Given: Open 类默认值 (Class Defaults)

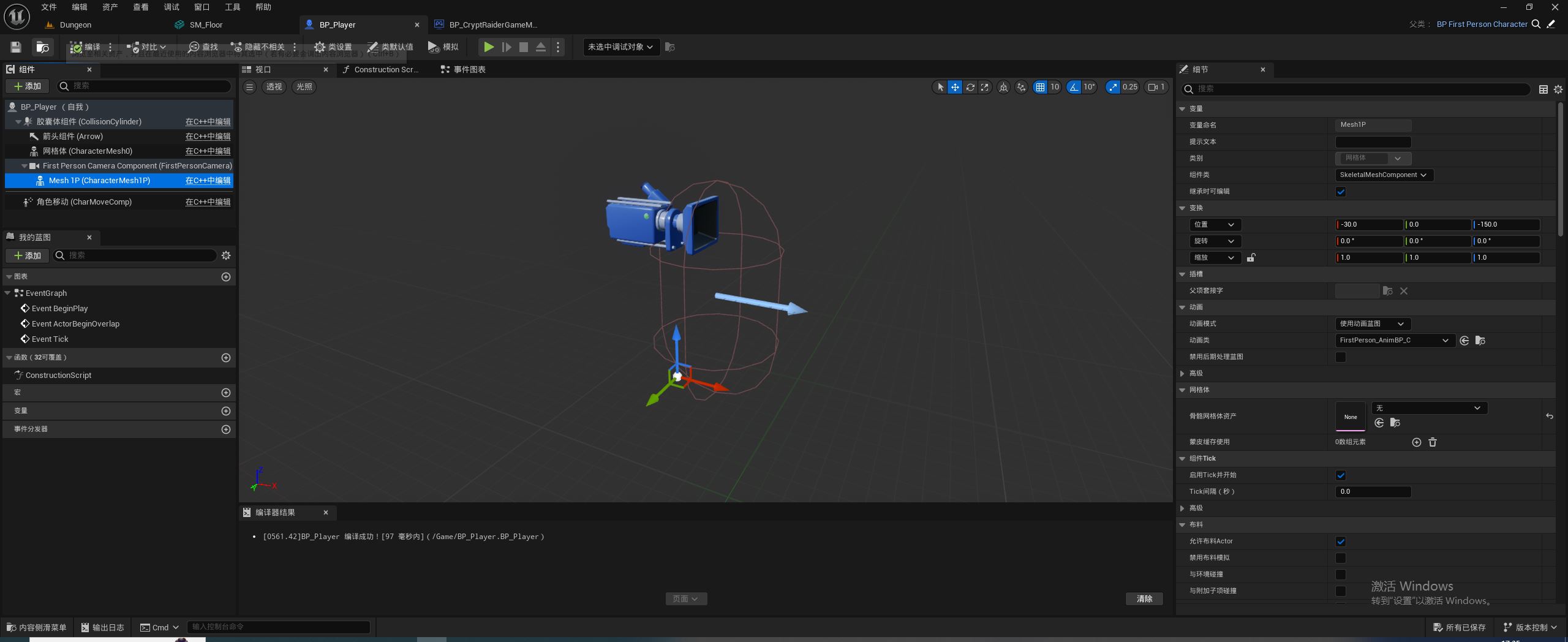Looking at the screenshot, I should pyautogui.click(x=390, y=47).
